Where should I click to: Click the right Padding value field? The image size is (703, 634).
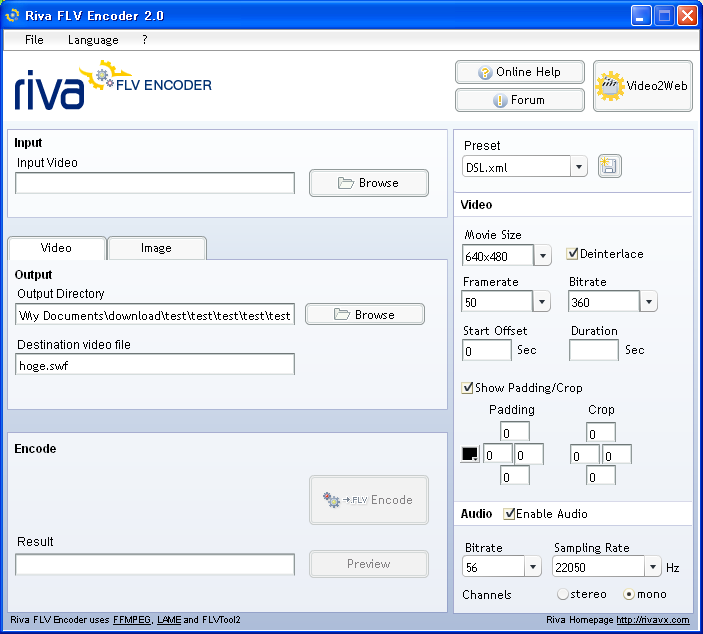[529, 454]
